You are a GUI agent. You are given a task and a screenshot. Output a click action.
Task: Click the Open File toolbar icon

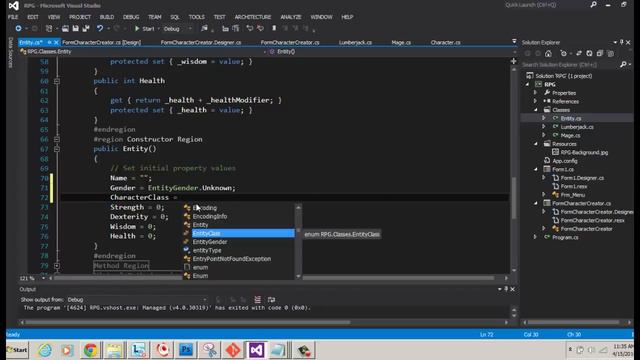pyautogui.click(x=65, y=29)
